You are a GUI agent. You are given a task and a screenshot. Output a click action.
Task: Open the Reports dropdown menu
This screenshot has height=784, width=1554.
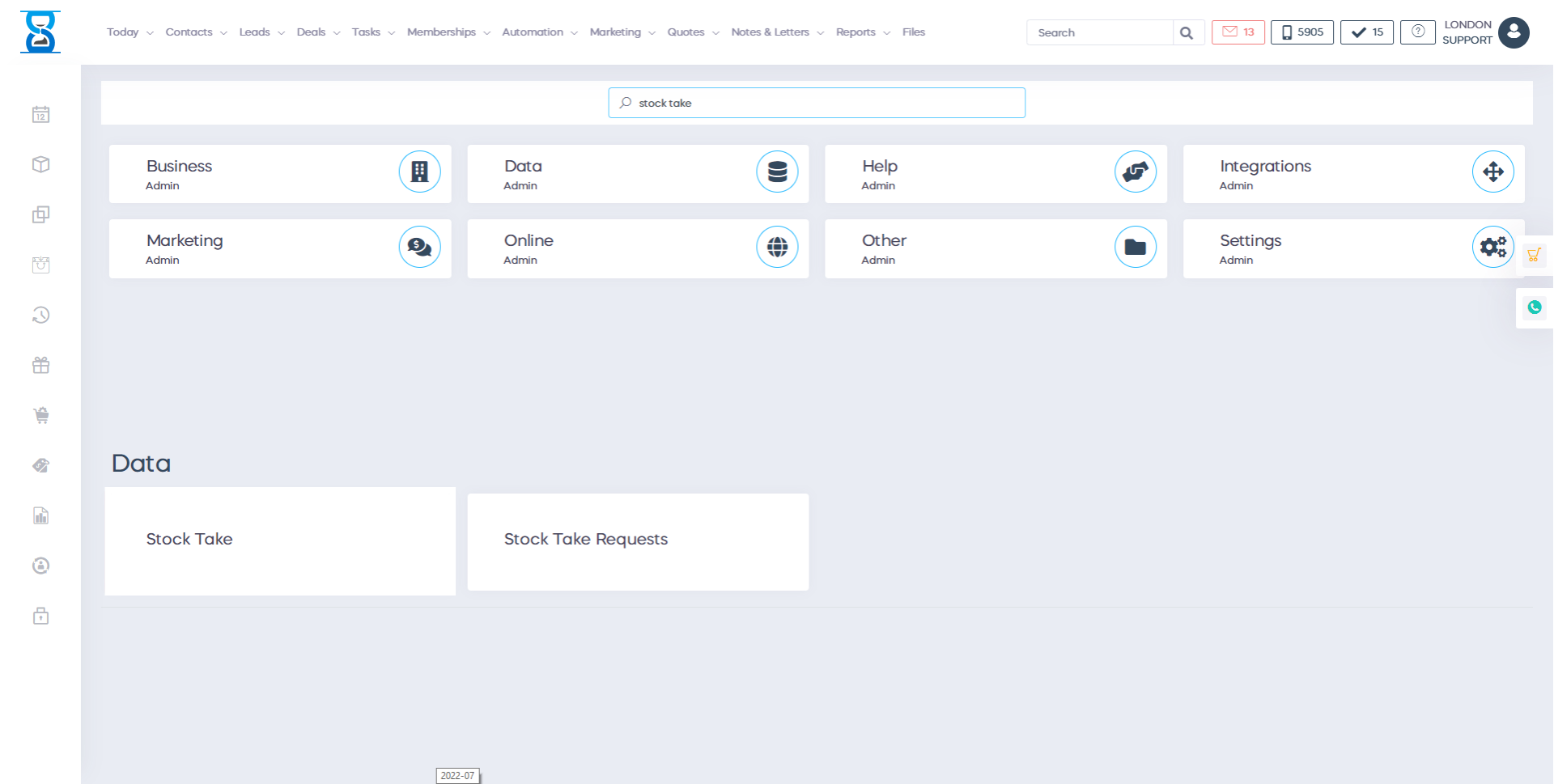tap(863, 32)
